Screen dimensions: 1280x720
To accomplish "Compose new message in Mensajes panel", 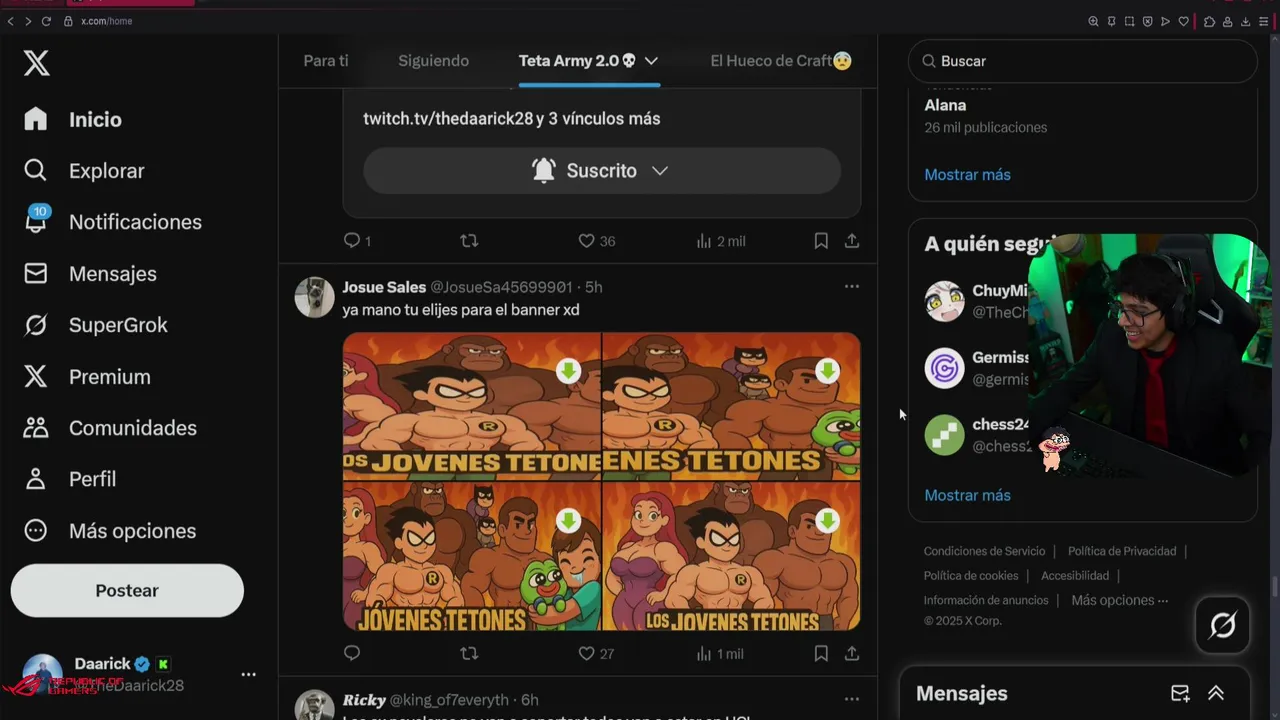I will pos(1180,693).
